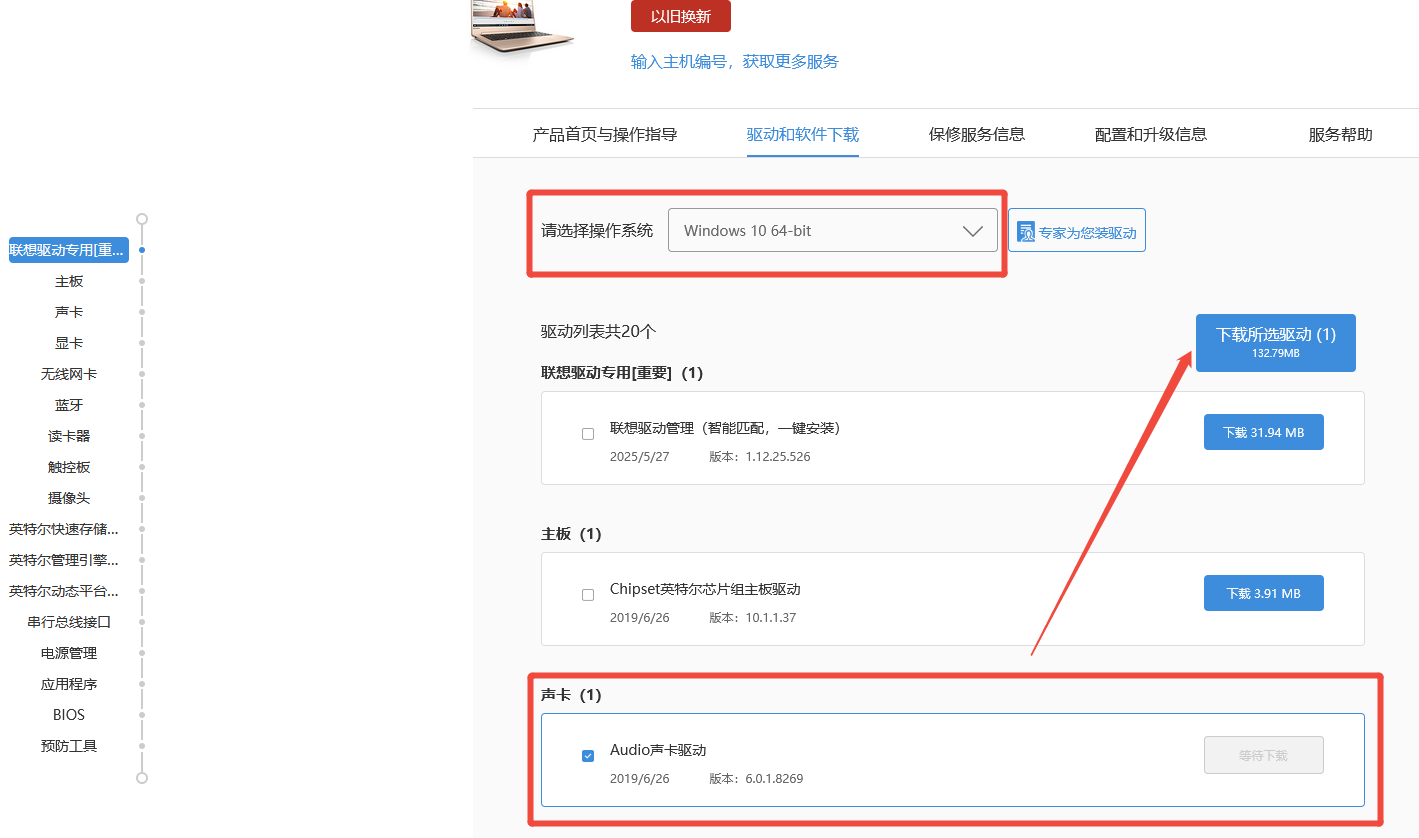Select the 驱动和软件下载 tab
Viewport: 1419px width, 838px height.
[803, 134]
